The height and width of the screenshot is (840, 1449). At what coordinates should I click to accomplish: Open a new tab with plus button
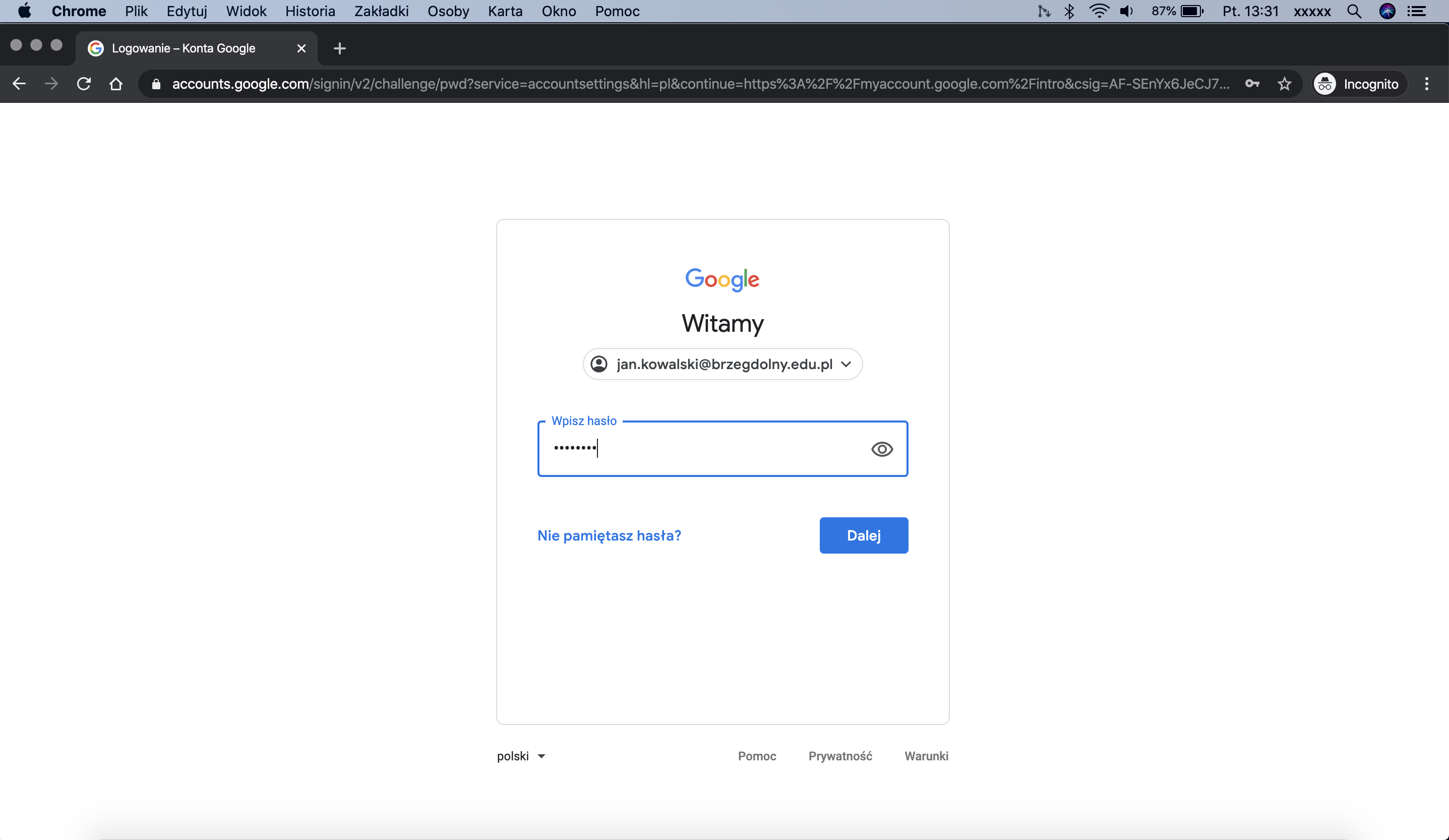coord(340,48)
